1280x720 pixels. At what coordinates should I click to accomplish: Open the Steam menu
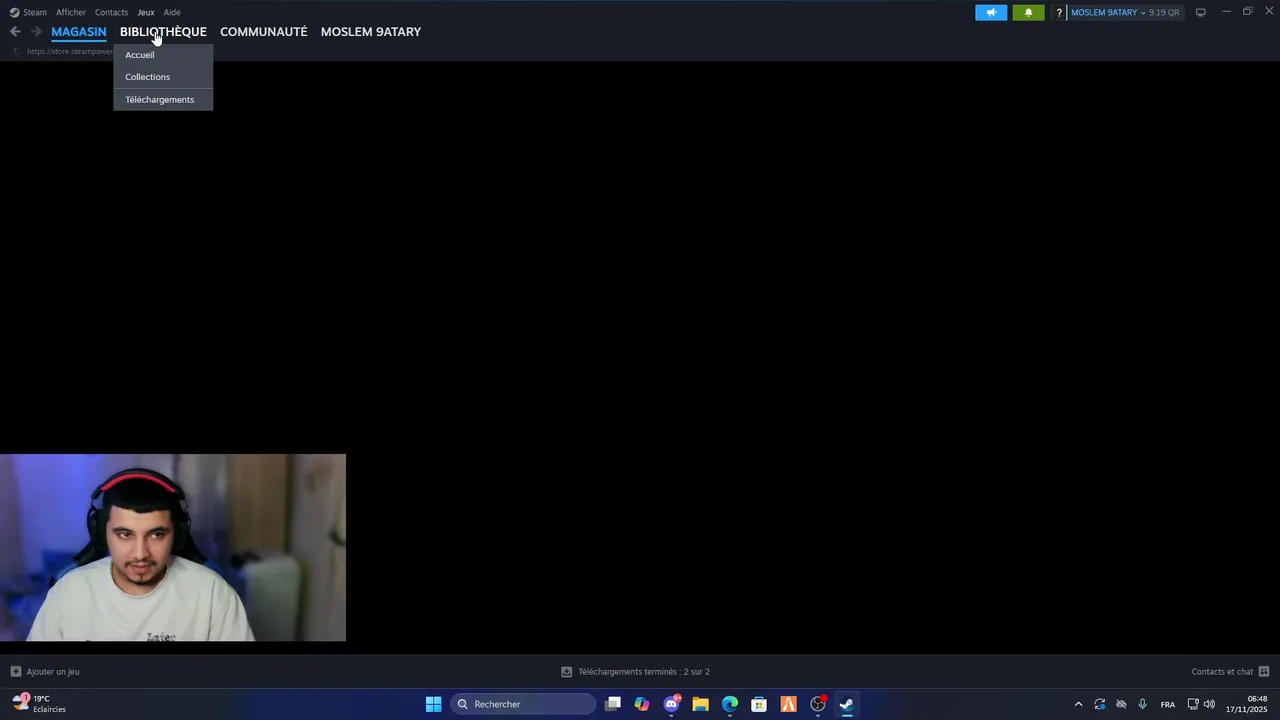pos(28,12)
